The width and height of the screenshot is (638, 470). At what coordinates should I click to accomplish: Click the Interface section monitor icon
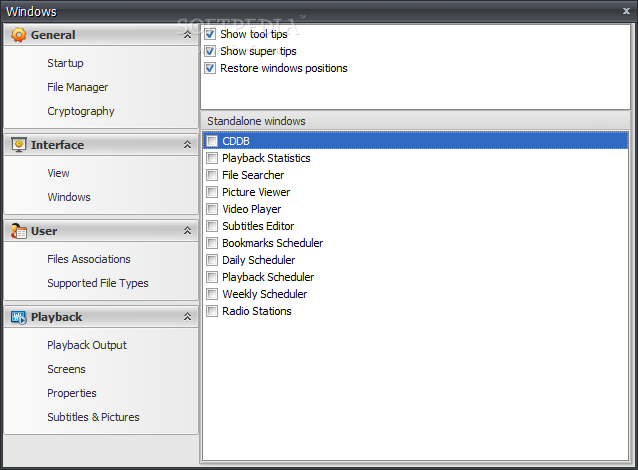click(19, 145)
